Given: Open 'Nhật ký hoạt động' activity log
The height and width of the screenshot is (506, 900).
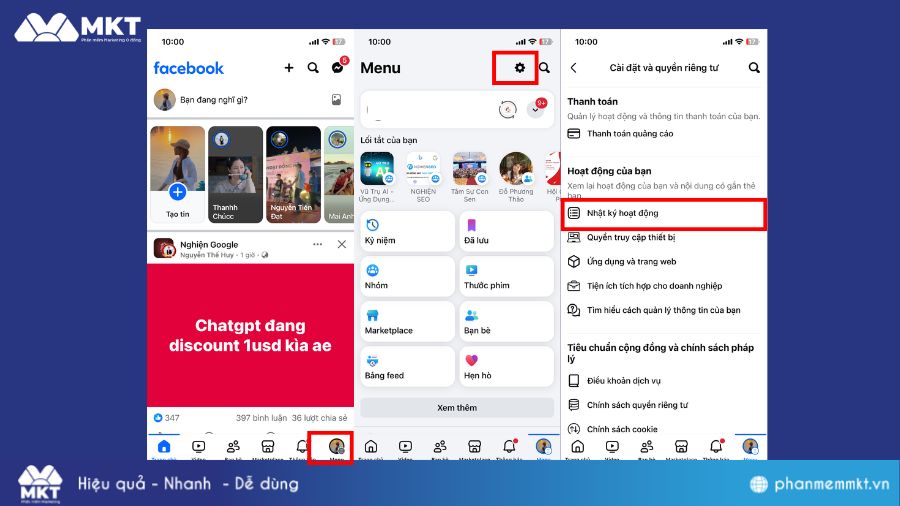Looking at the screenshot, I should [664, 213].
